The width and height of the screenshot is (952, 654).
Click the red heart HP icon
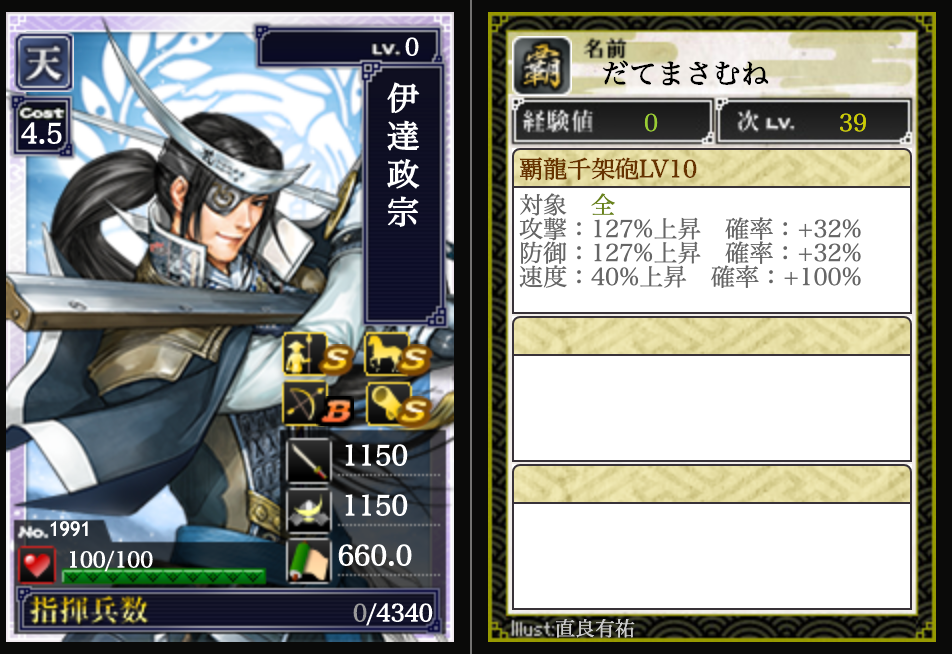click(x=36, y=565)
